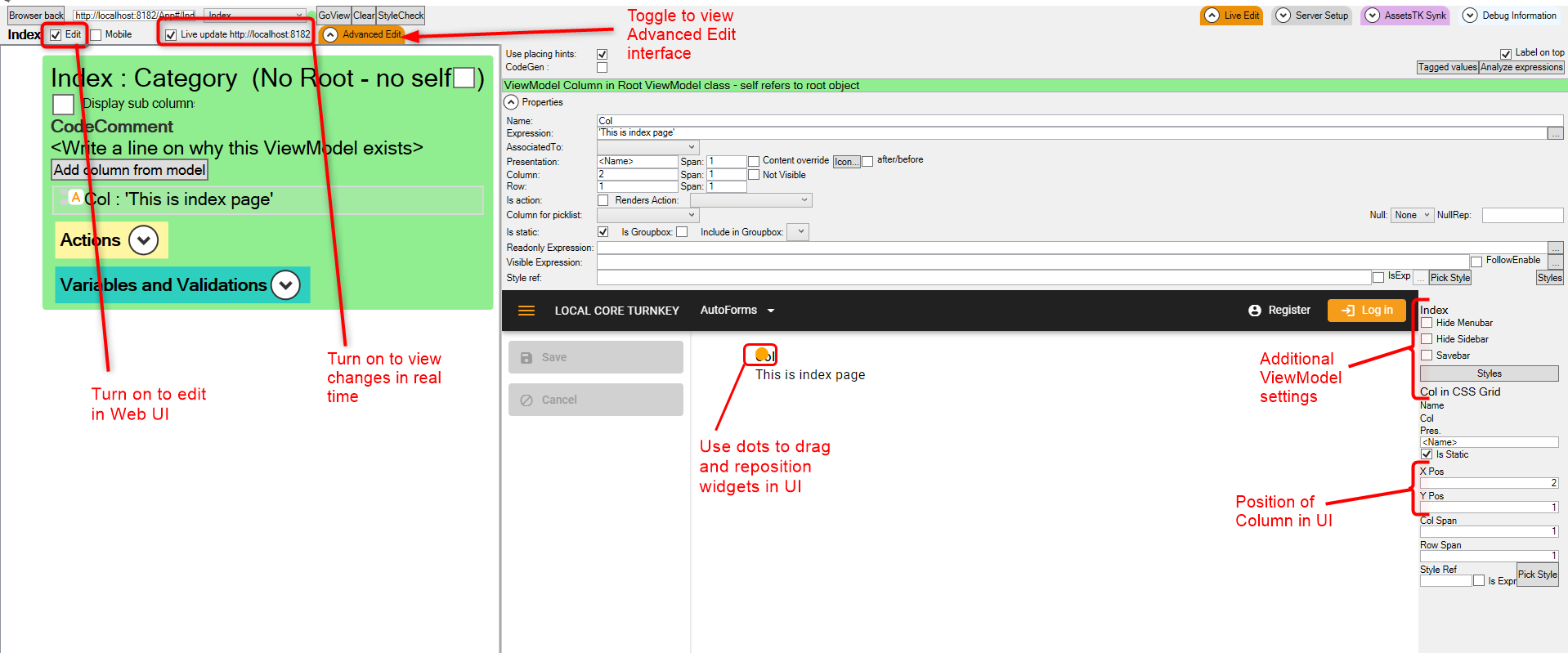Viewport: 1568px width, 653px height.
Task: Enable the Mobile checkbox
Action: click(96, 34)
